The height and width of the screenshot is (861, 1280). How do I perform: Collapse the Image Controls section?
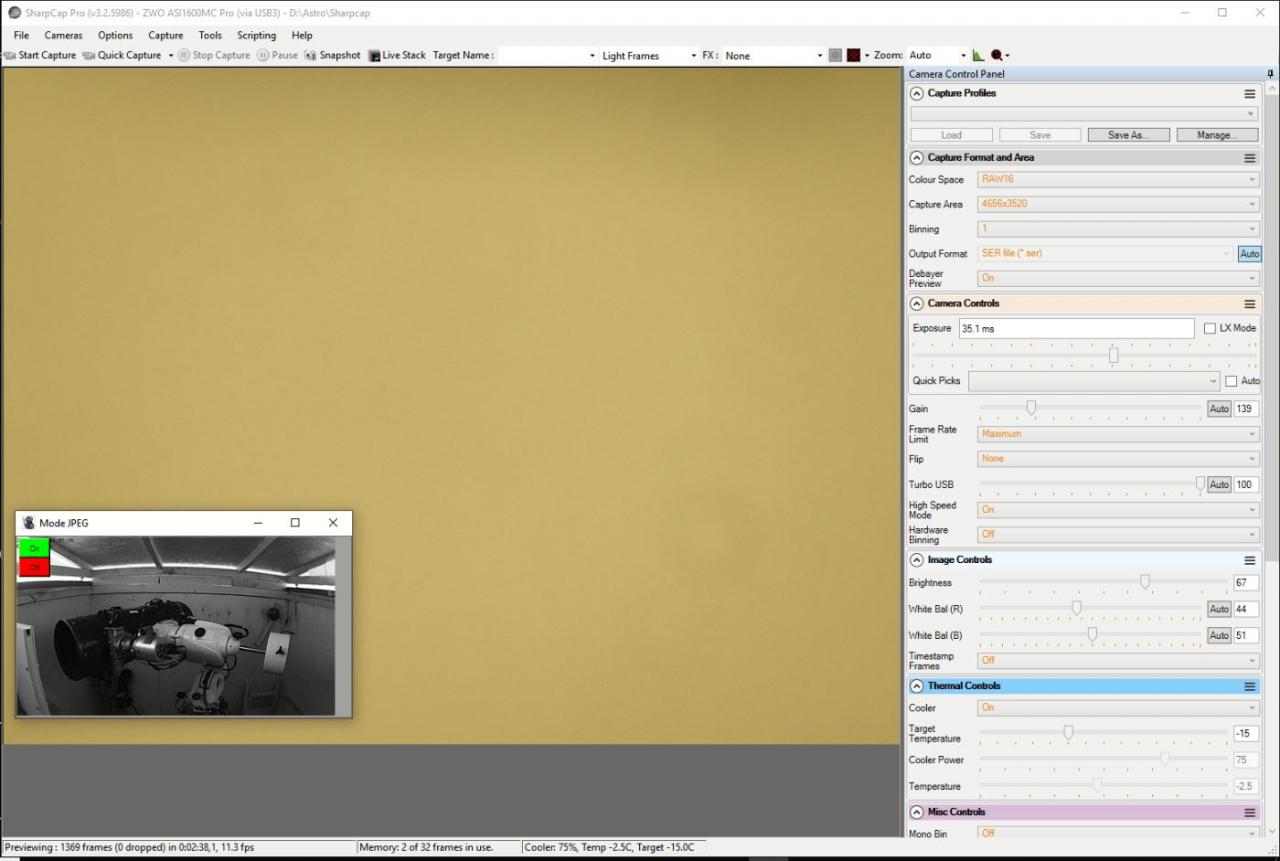point(916,561)
